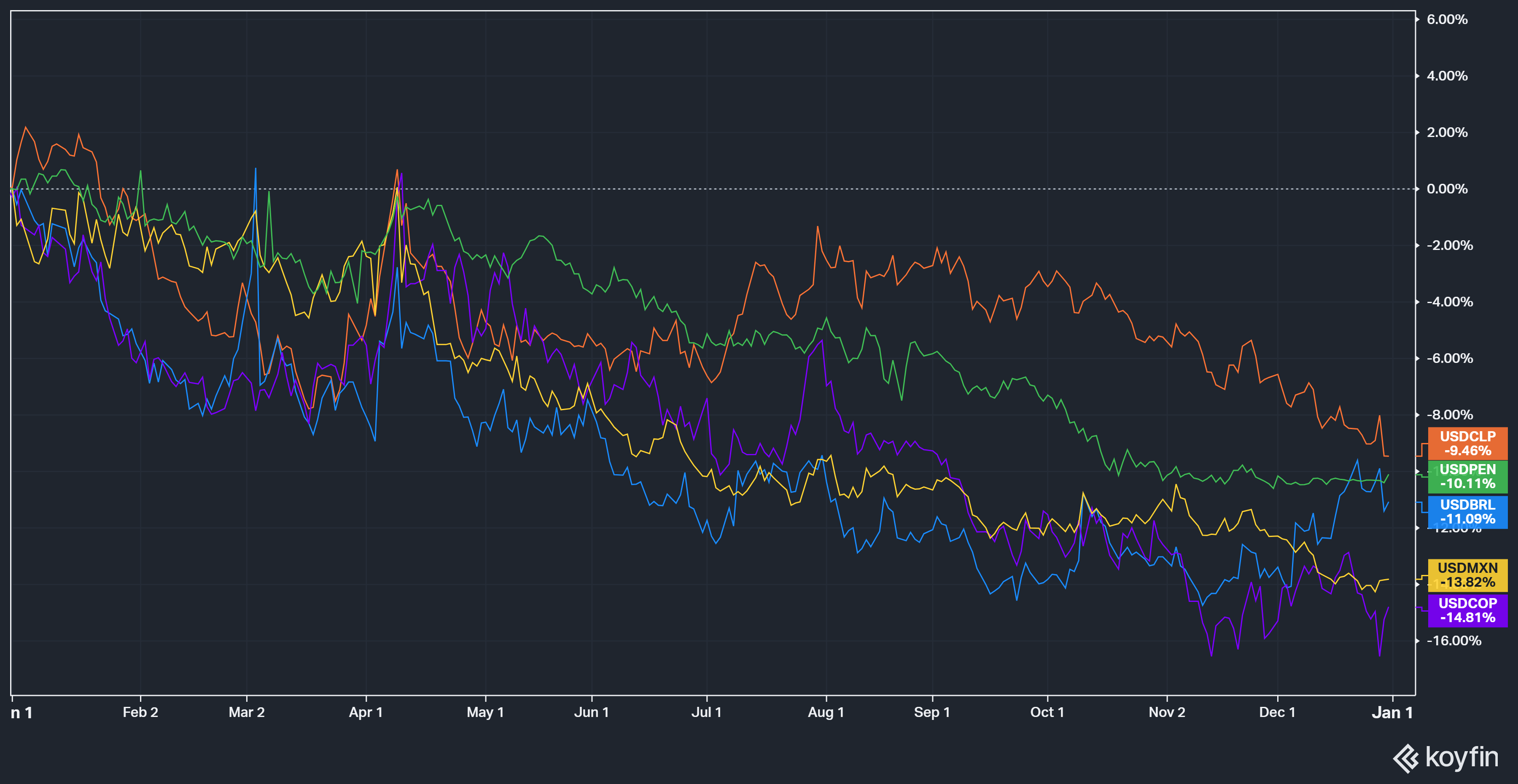Click the bold Jan 1 end label

[1392, 713]
